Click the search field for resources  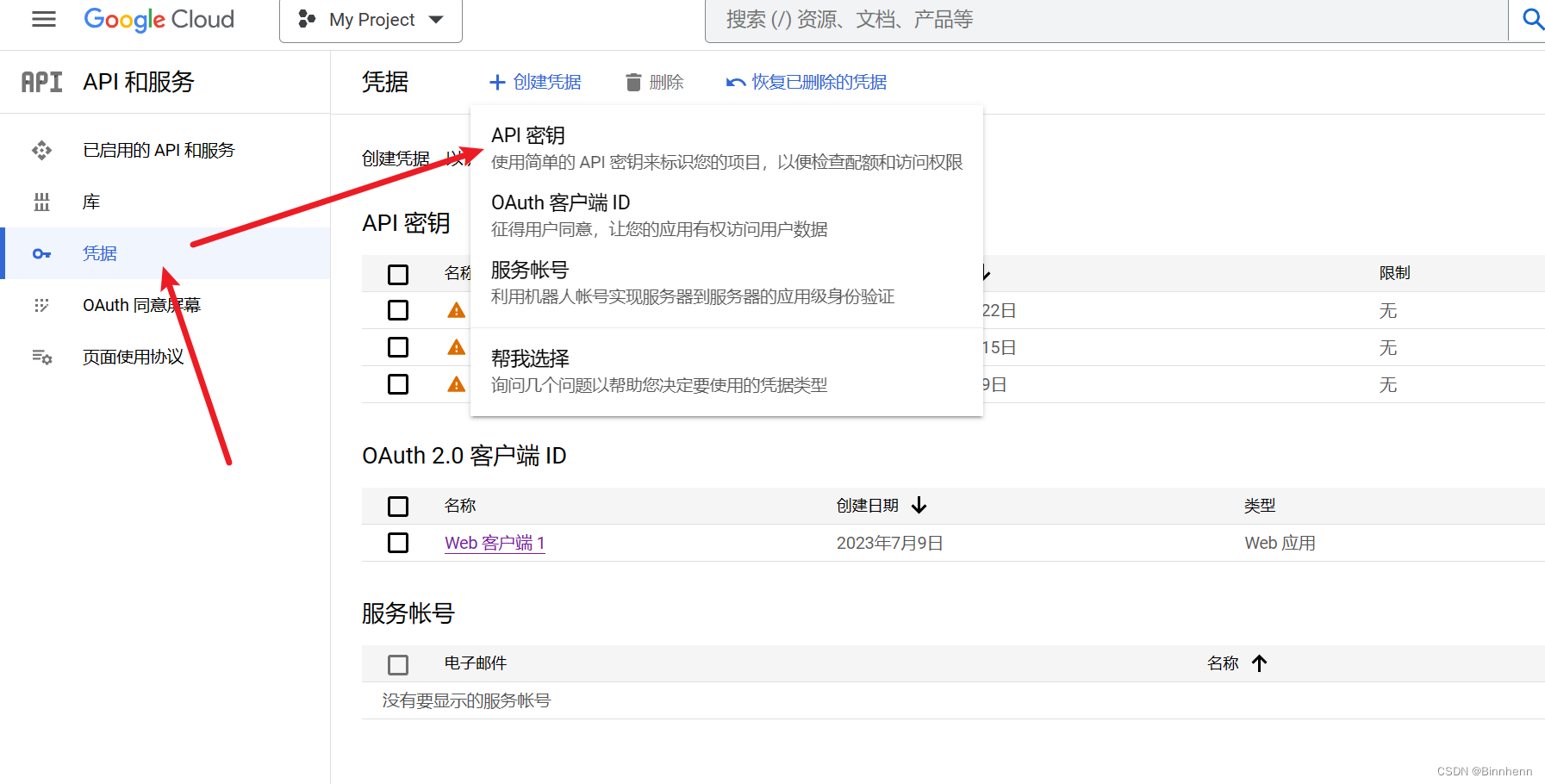pos(1106,20)
